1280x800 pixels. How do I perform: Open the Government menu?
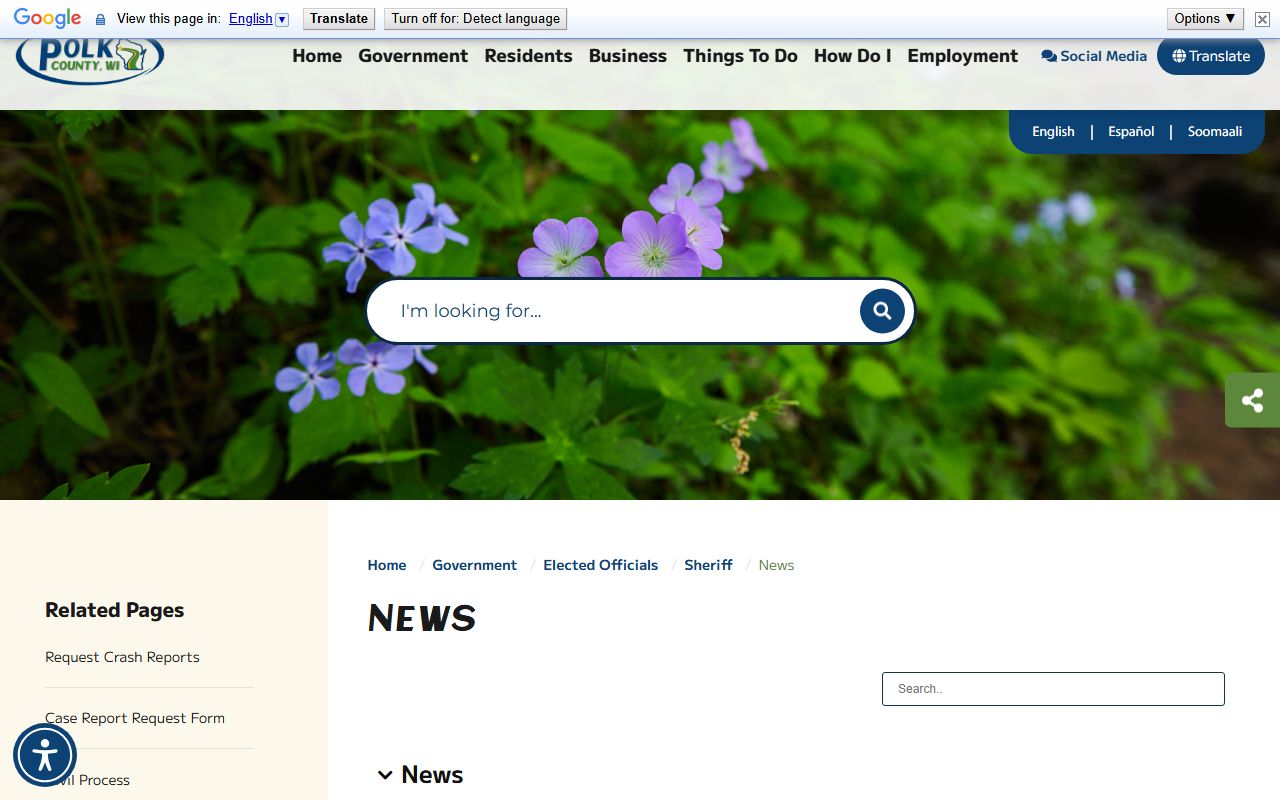[413, 56]
